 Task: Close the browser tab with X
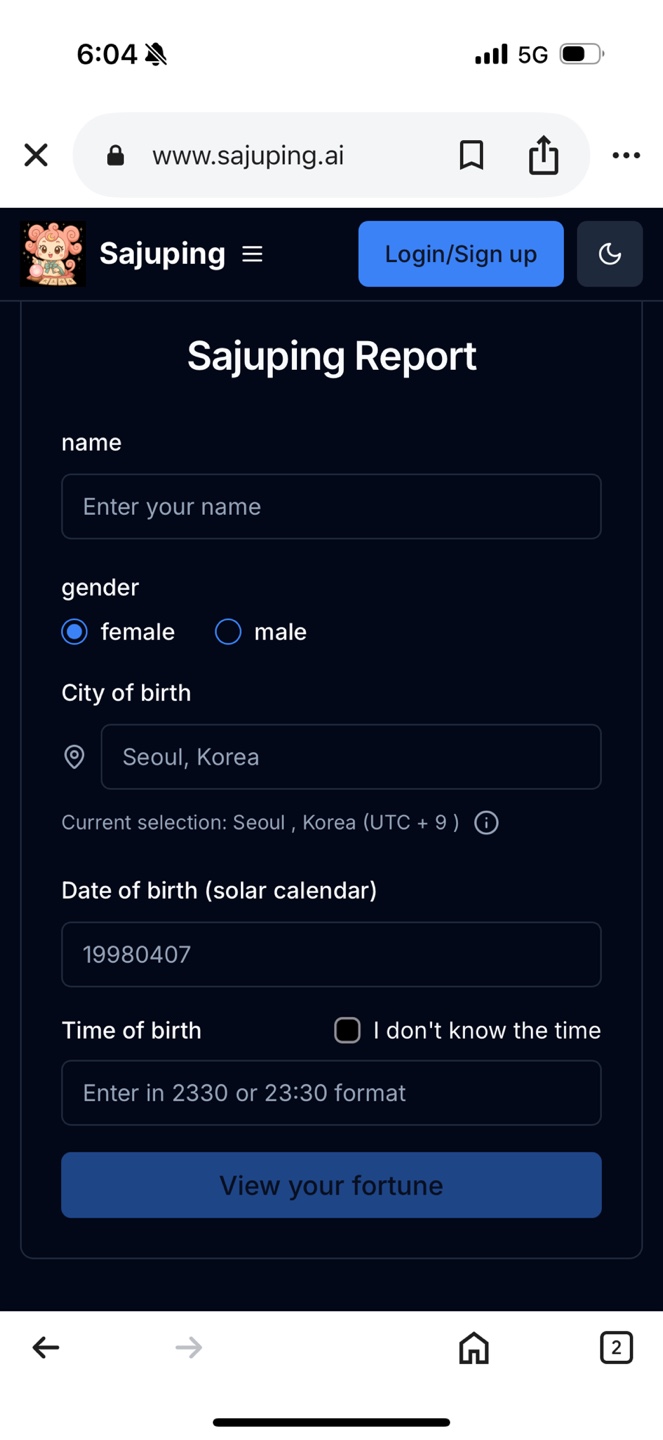pyautogui.click(x=36, y=155)
